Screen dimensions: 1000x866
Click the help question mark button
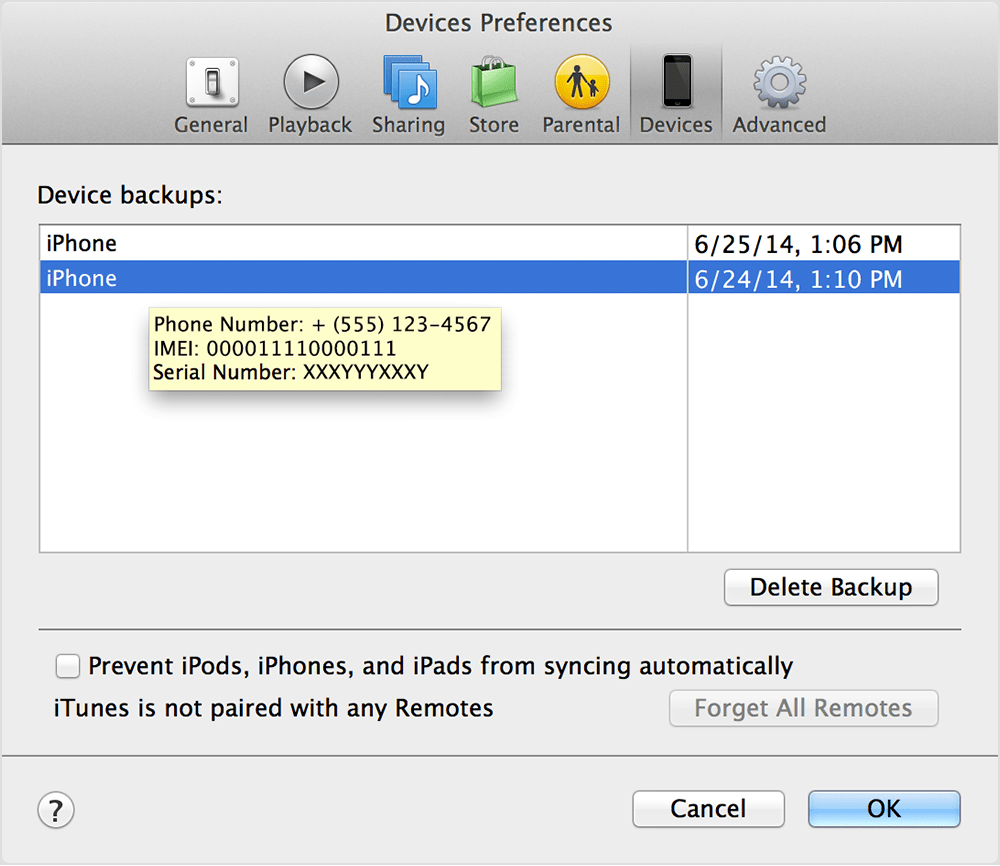click(56, 811)
